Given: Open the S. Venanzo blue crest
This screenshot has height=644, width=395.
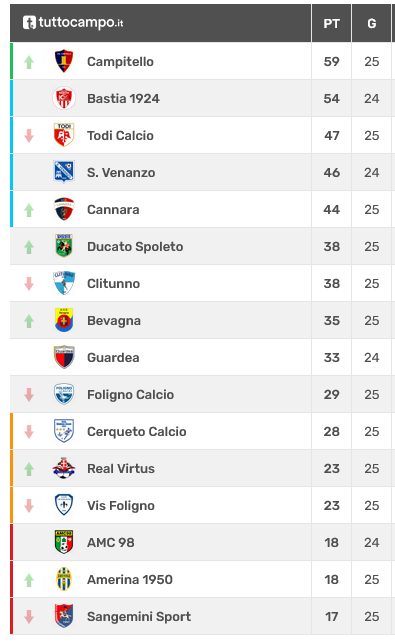Looking at the screenshot, I should coord(64,172).
